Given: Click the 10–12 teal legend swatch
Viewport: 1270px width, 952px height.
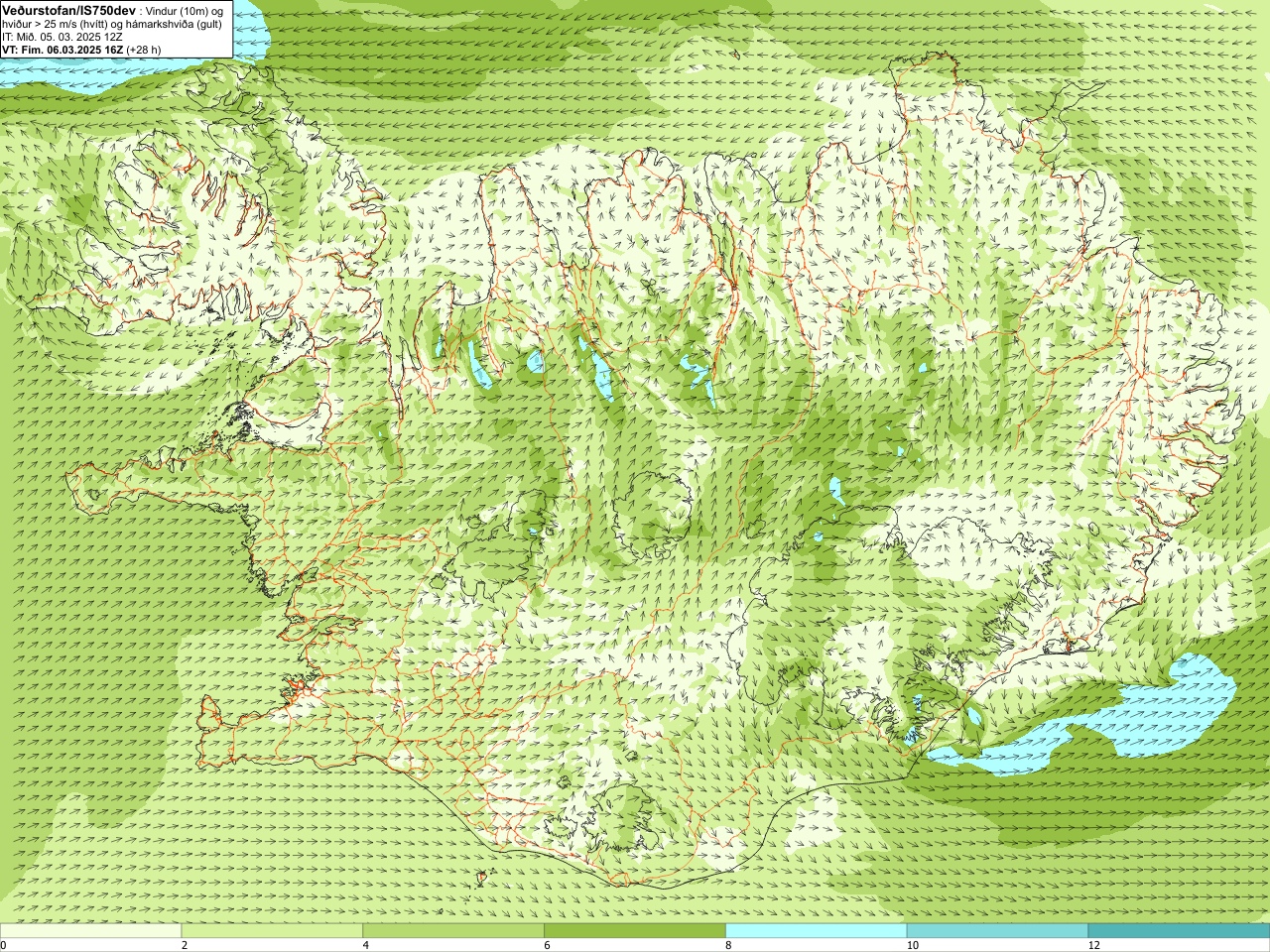Looking at the screenshot, I should (x=997, y=931).
